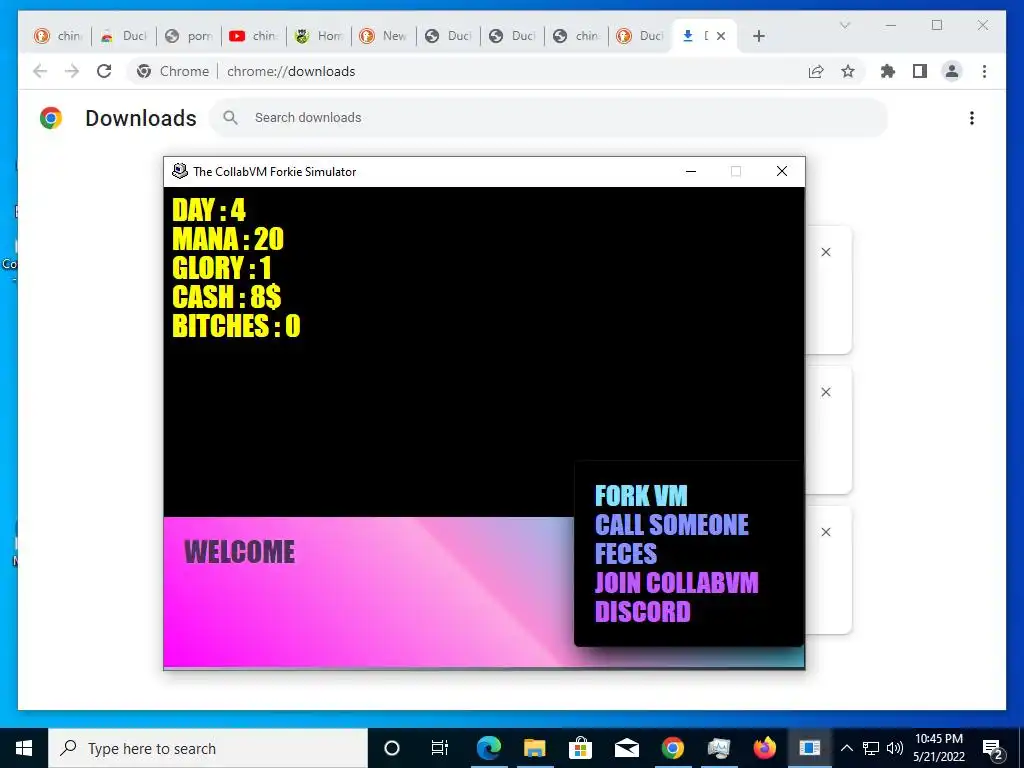Minimize the CollabVM Forkie Simulator window
1024x768 pixels.
(x=691, y=171)
